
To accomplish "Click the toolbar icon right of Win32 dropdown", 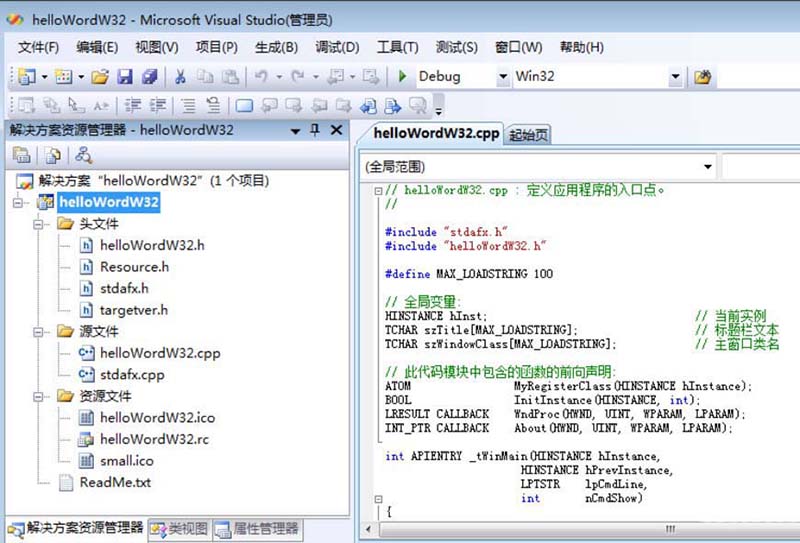I will point(703,77).
